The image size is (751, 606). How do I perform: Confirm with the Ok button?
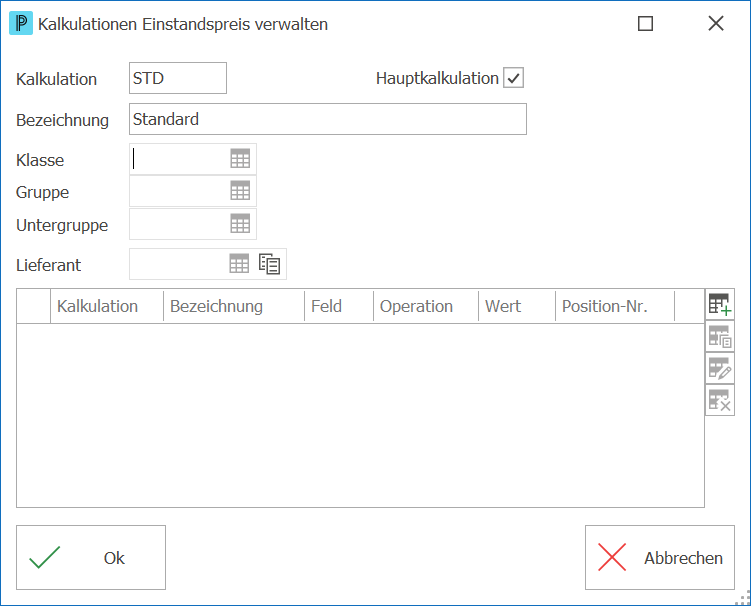tap(91, 558)
